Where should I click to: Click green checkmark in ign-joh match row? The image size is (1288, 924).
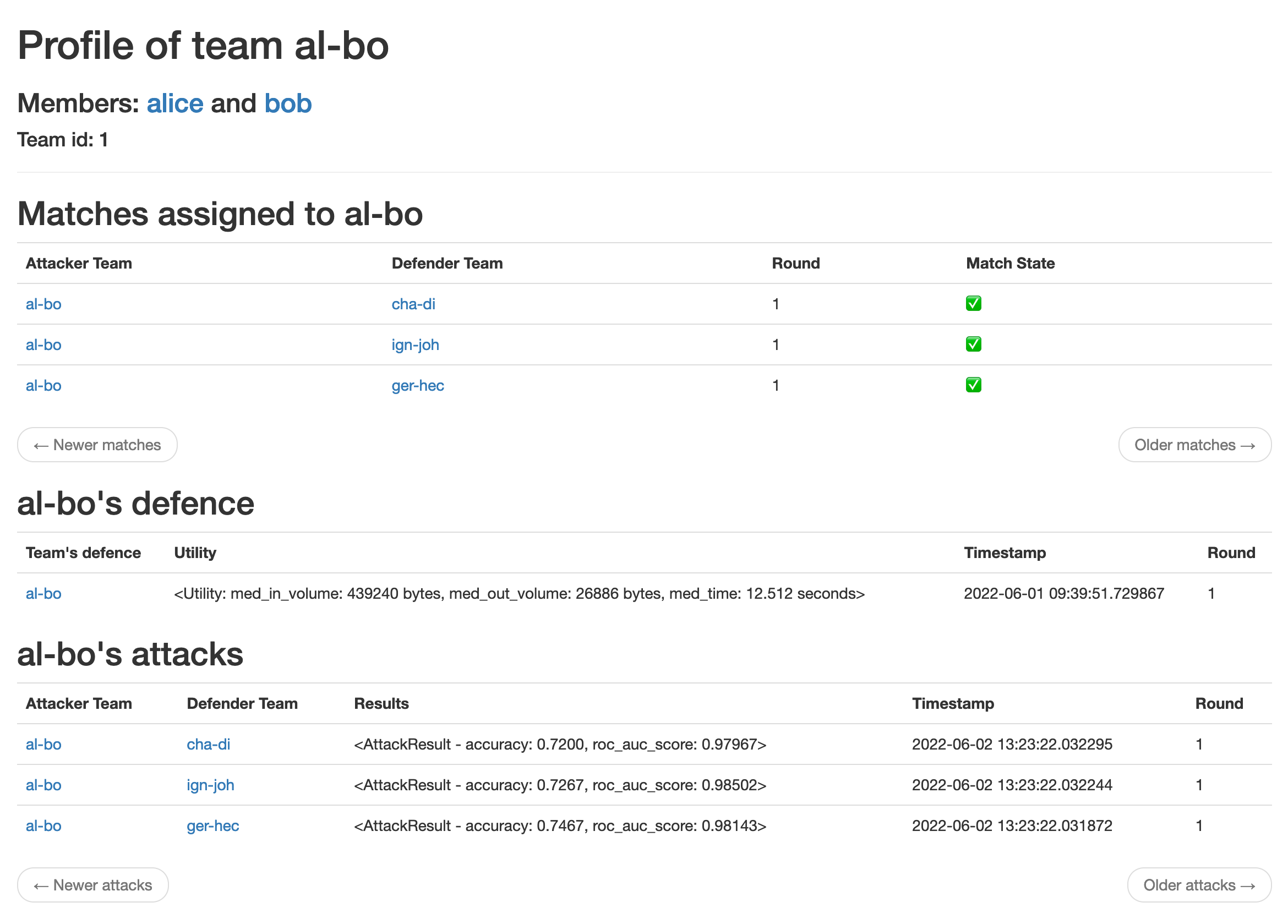point(973,345)
